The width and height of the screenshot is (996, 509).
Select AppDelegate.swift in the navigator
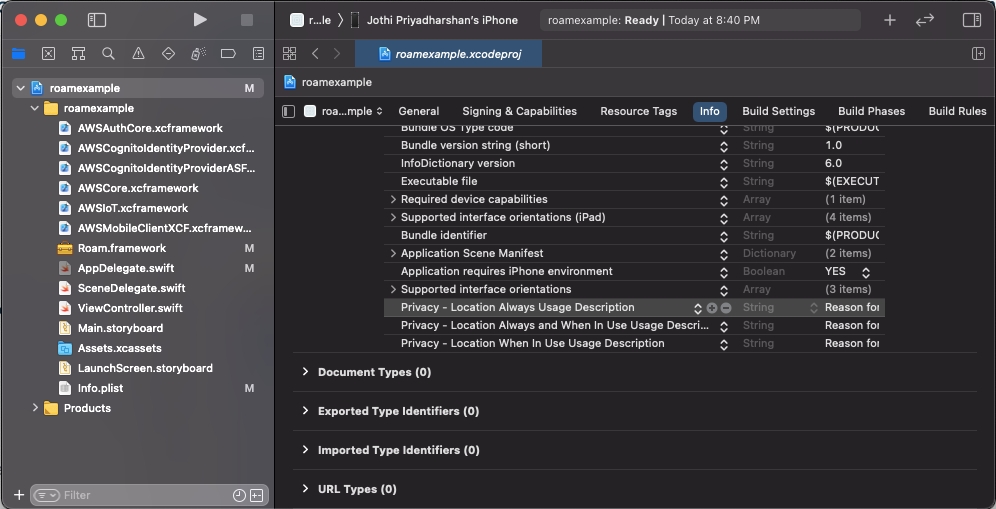click(126, 268)
